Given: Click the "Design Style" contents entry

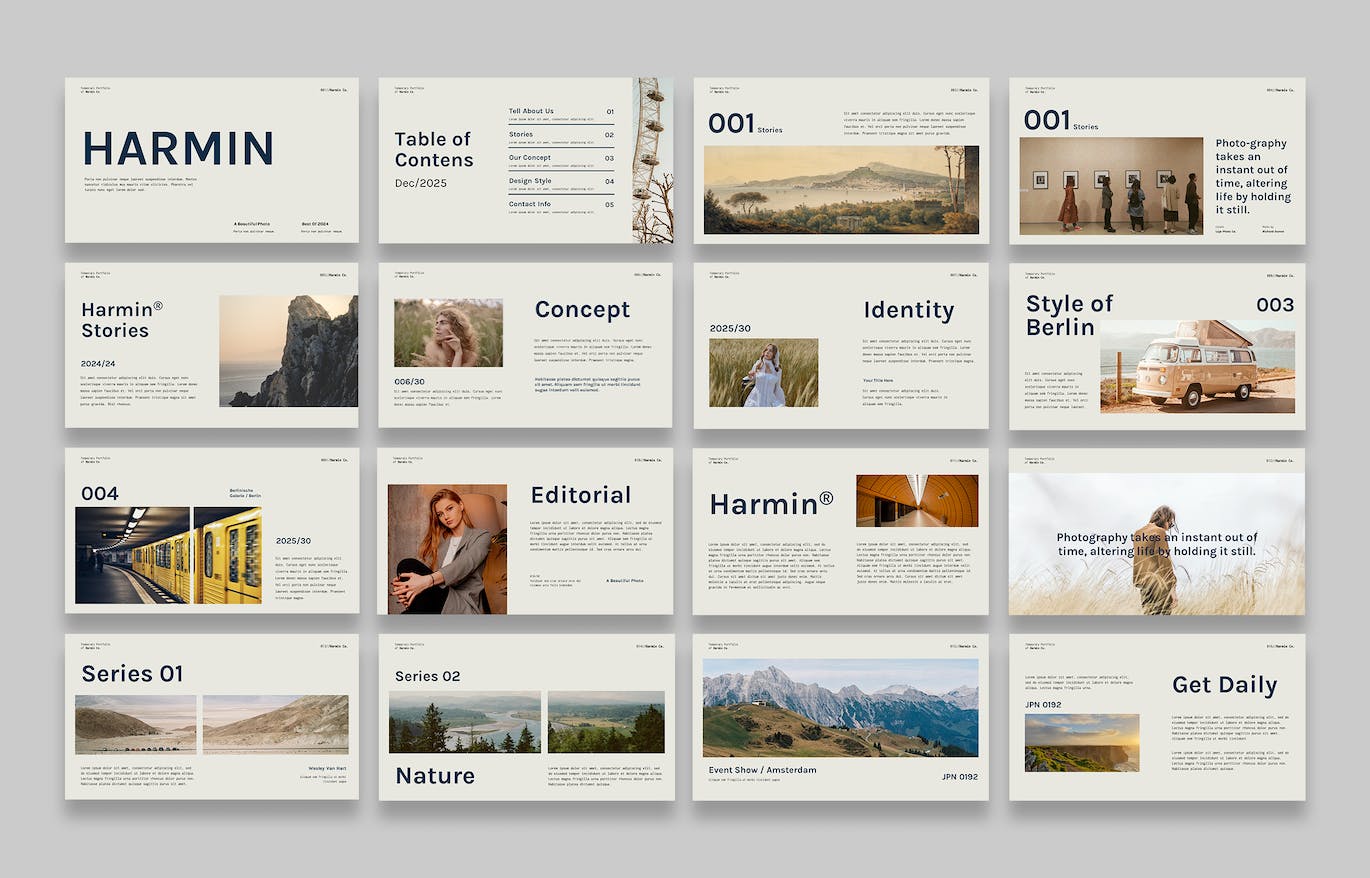Looking at the screenshot, I should [530, 181].
